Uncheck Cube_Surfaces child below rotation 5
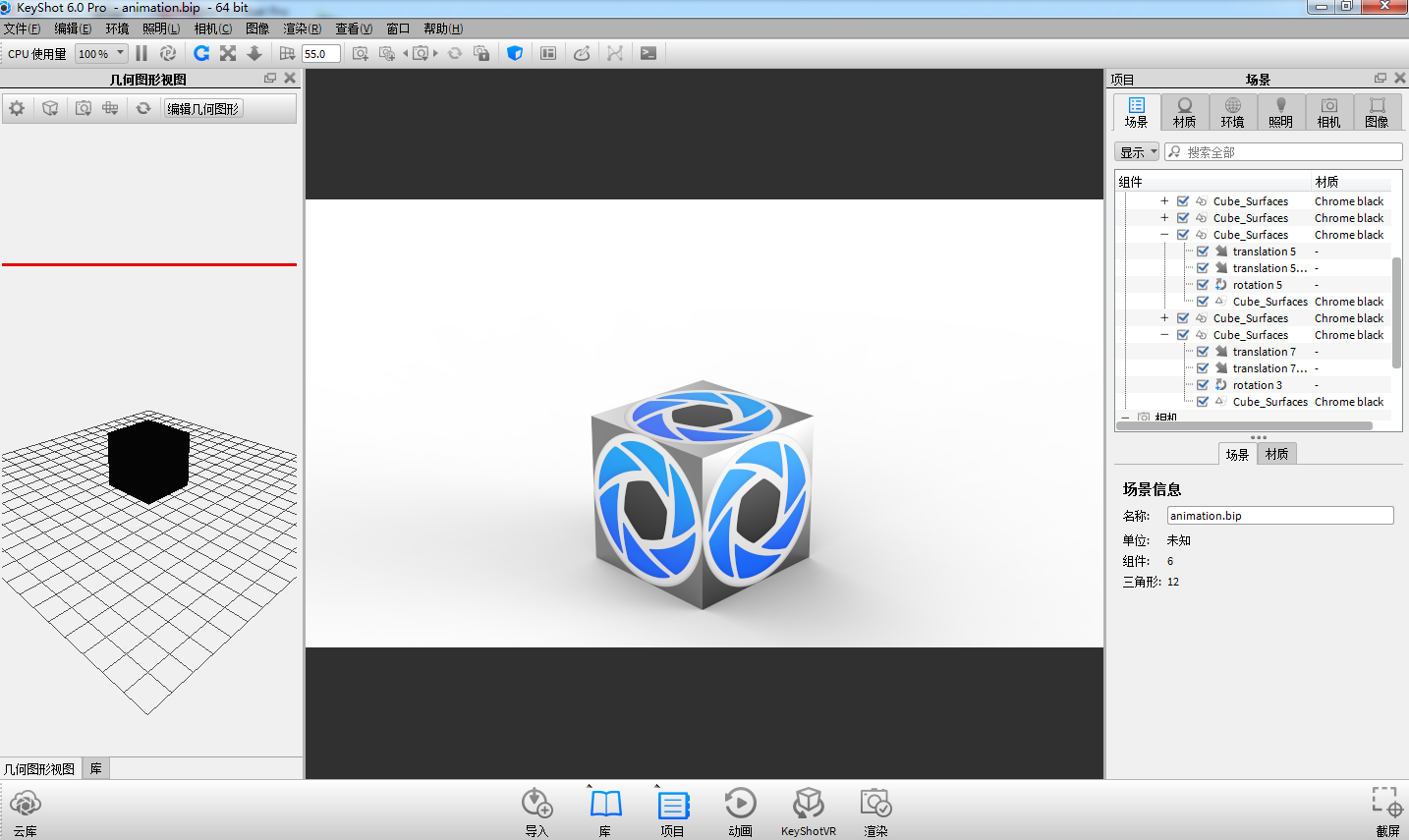Image resolution: width=1409 pixels, height=840 pixels. click(x=1203, y=302)
